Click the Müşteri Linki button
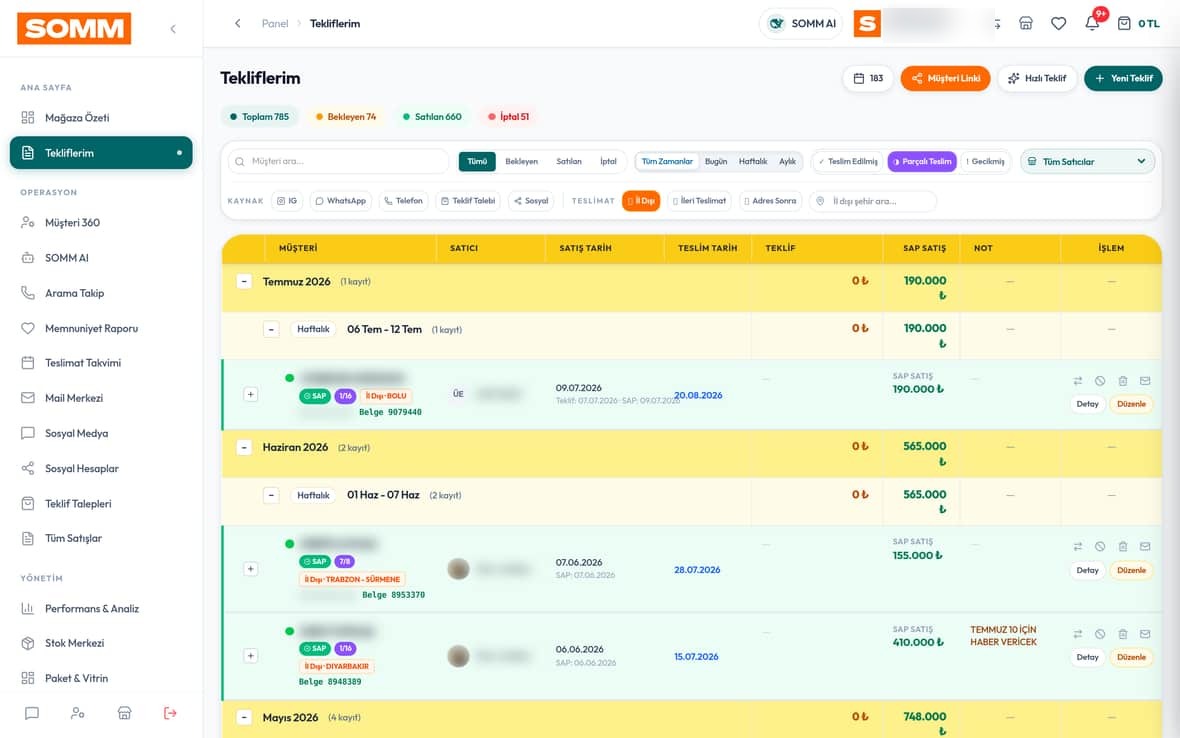The width and height of the screenshot is (1180, 738). [945, 78]
